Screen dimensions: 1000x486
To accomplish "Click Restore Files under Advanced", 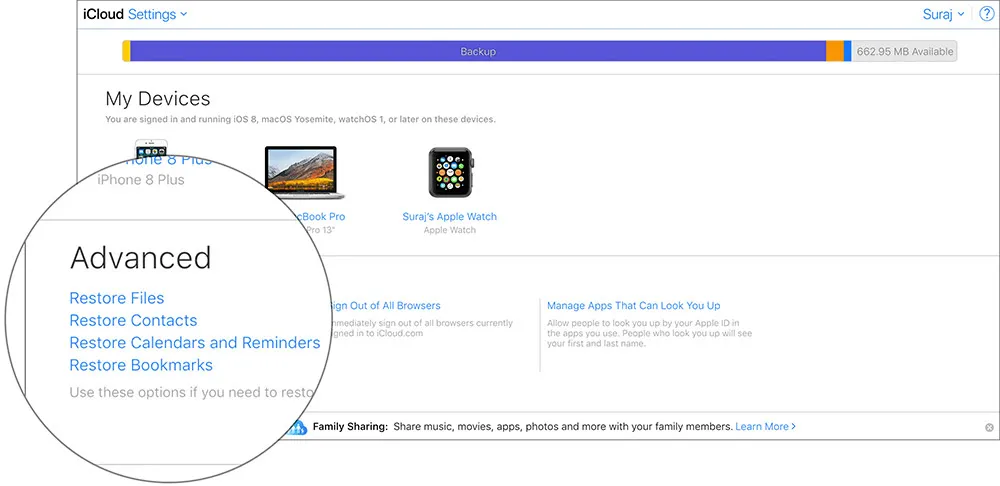I will click(x=116, y=298).
